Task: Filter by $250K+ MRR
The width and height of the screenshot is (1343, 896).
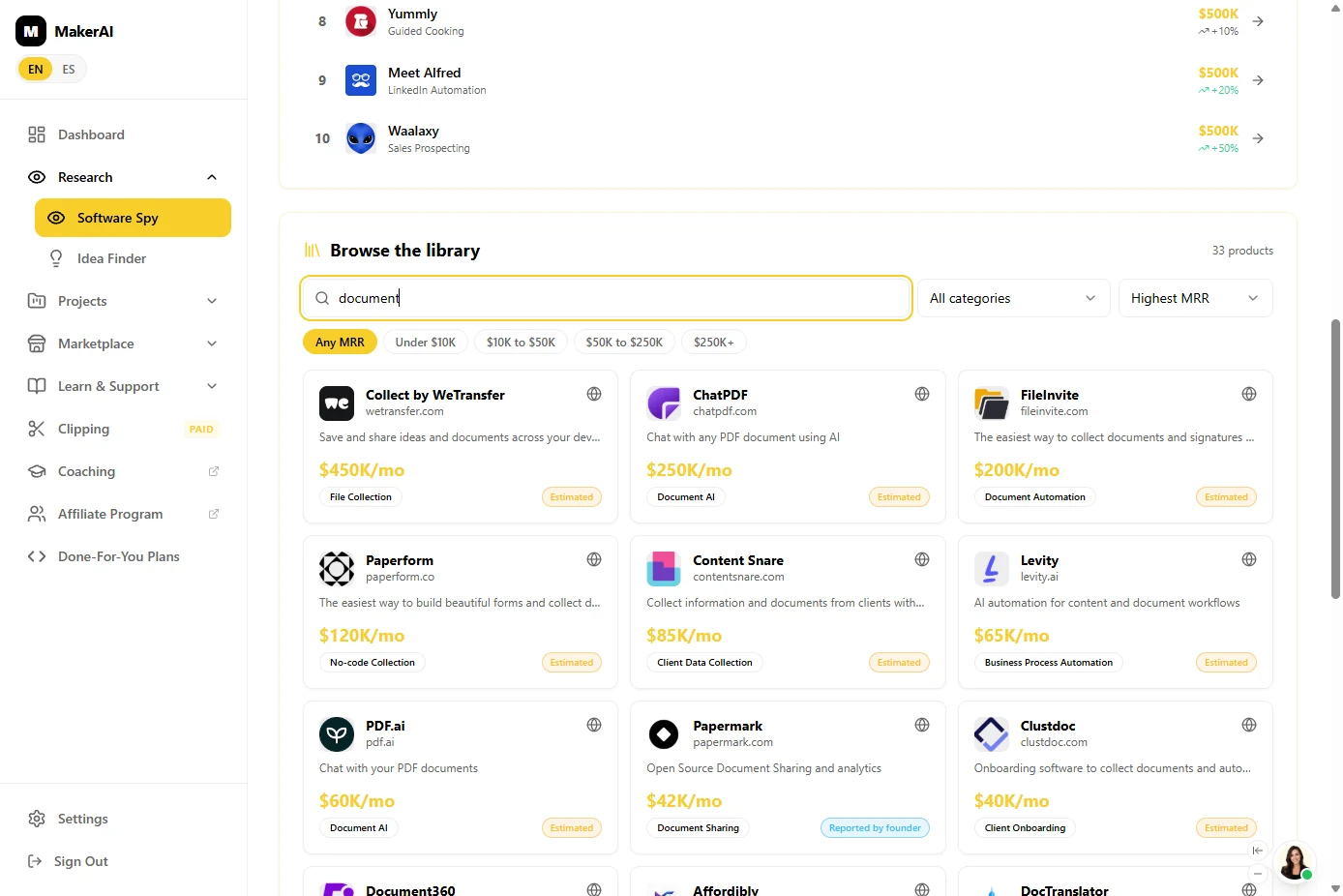Action: 714,343
